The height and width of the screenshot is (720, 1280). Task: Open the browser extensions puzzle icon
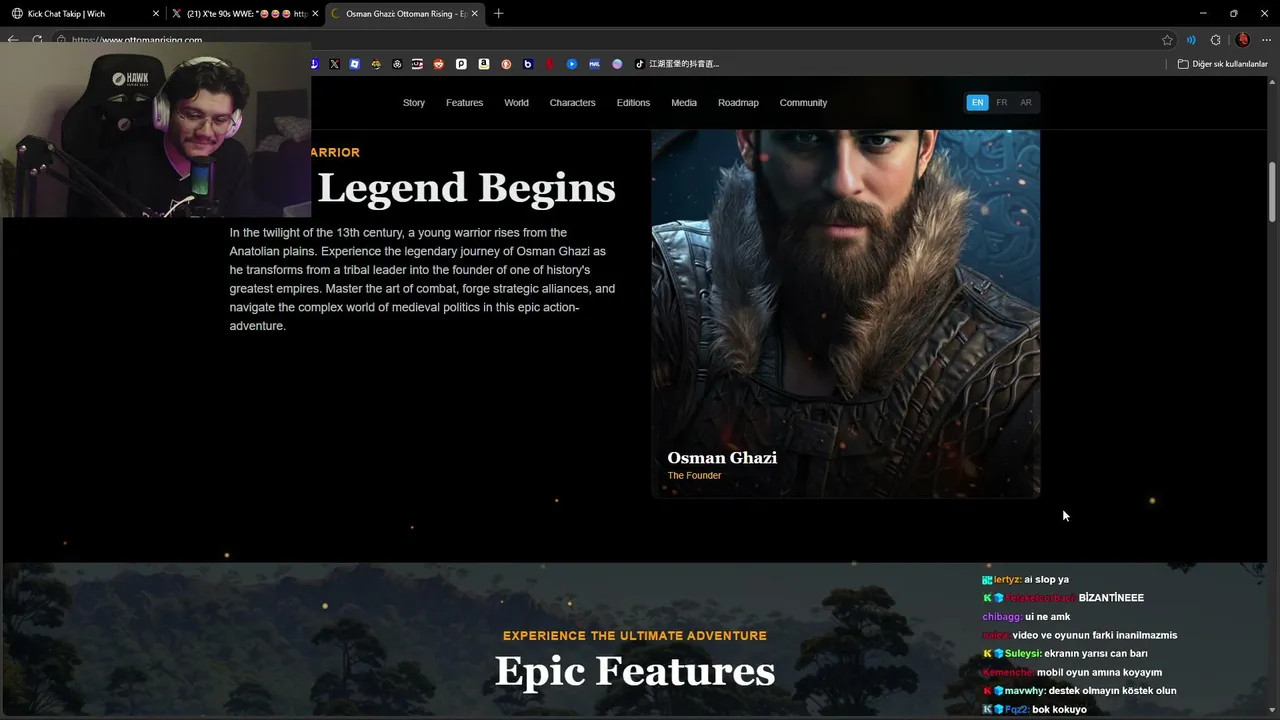1216,40
